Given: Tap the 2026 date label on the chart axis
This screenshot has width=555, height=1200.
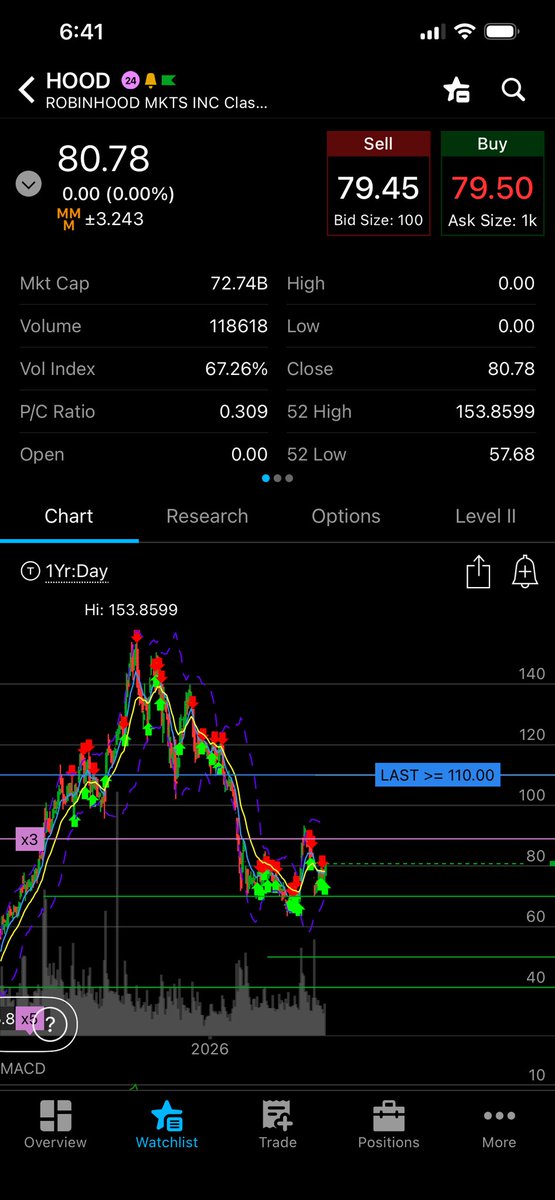Looking at the screenshot, I should pyautogui.click(x=209, y=1049).
